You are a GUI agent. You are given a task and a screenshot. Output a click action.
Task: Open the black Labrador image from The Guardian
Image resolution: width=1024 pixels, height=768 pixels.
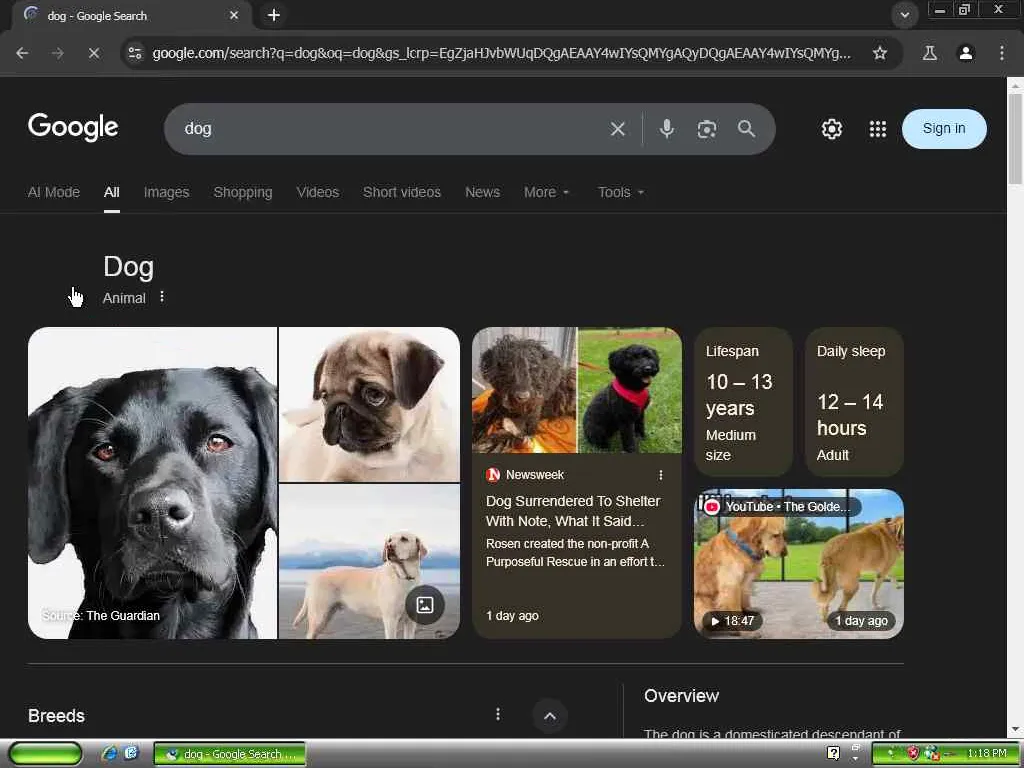(152, 483)
